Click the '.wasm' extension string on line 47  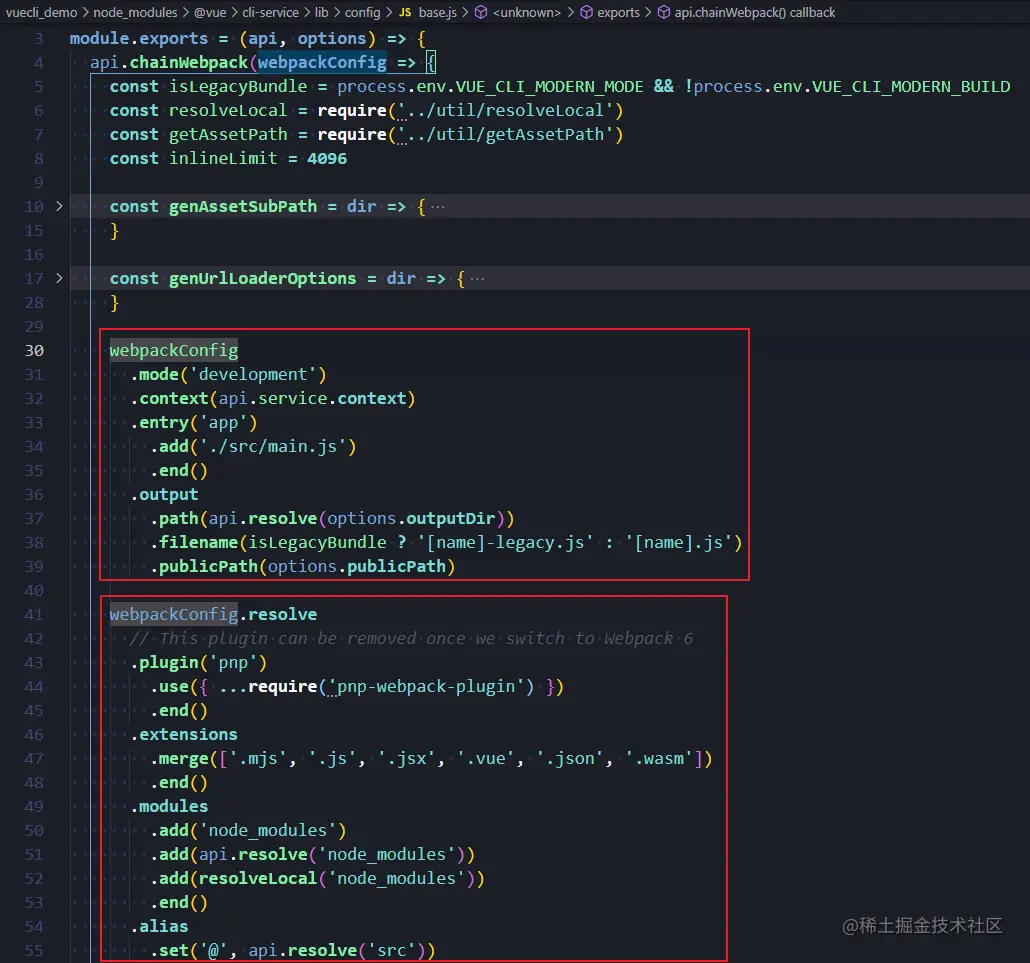pos(658,759)
